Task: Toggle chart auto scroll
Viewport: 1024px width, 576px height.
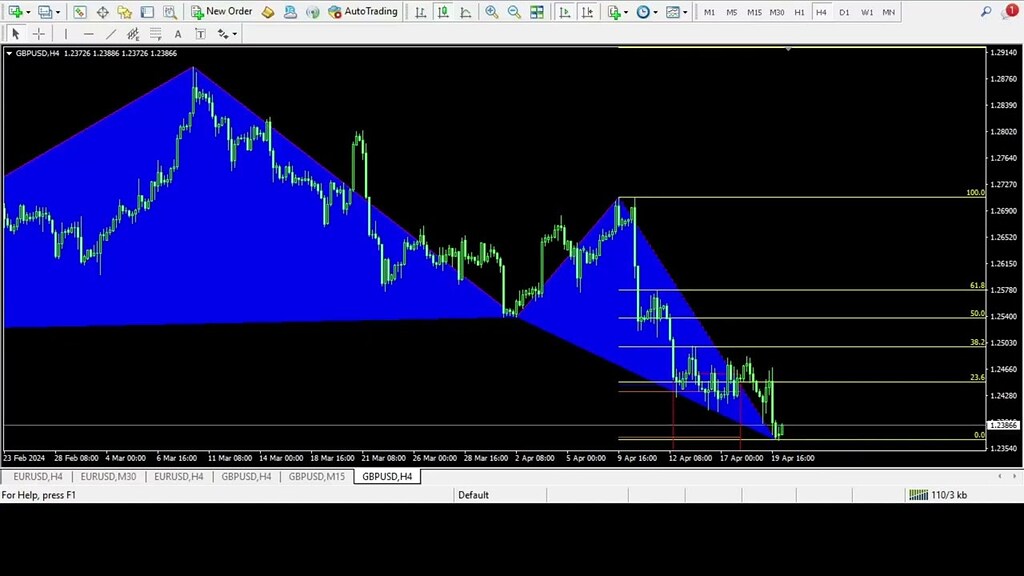Action: point(564,11)
